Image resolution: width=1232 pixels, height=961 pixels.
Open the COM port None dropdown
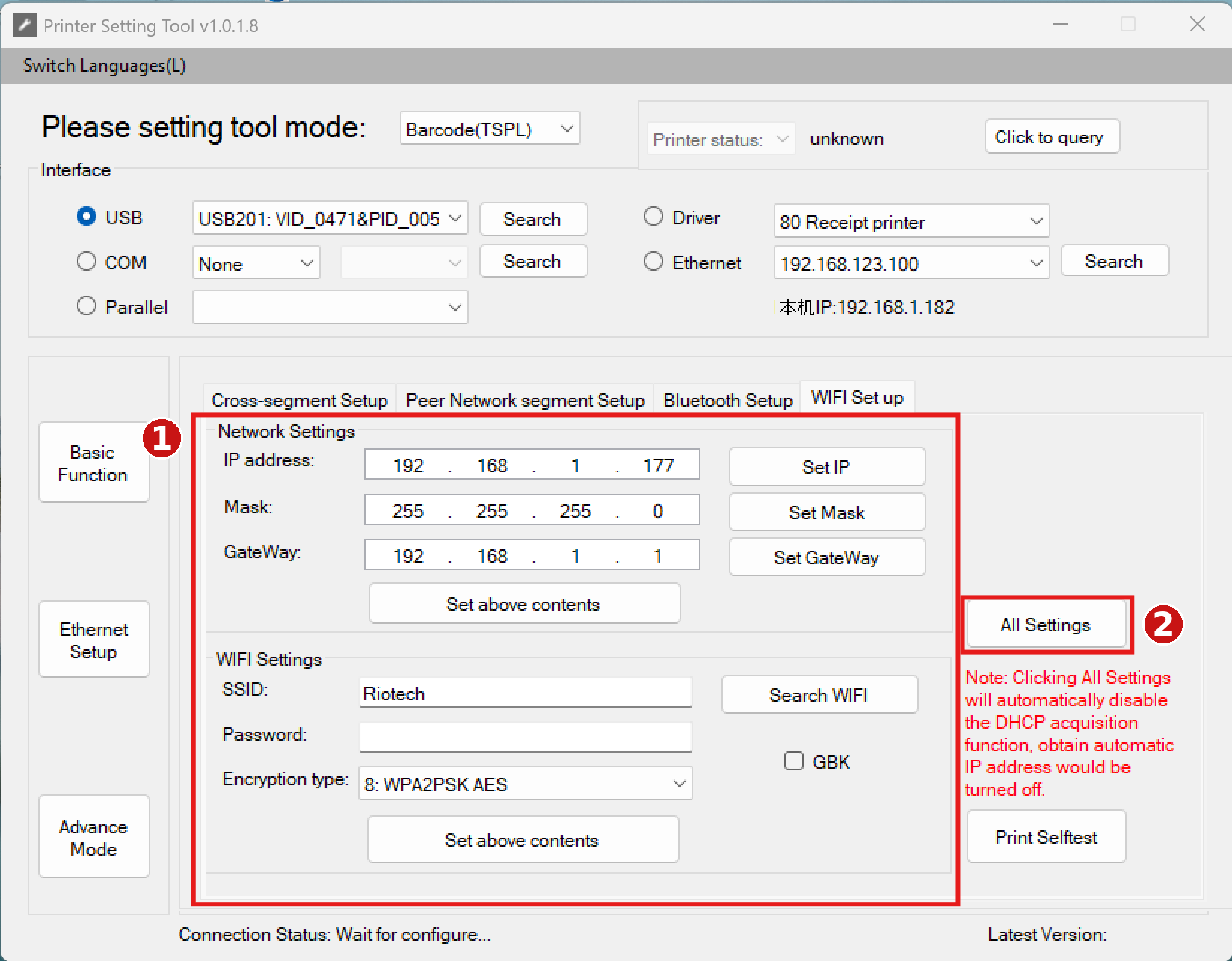tap(256, 263)
